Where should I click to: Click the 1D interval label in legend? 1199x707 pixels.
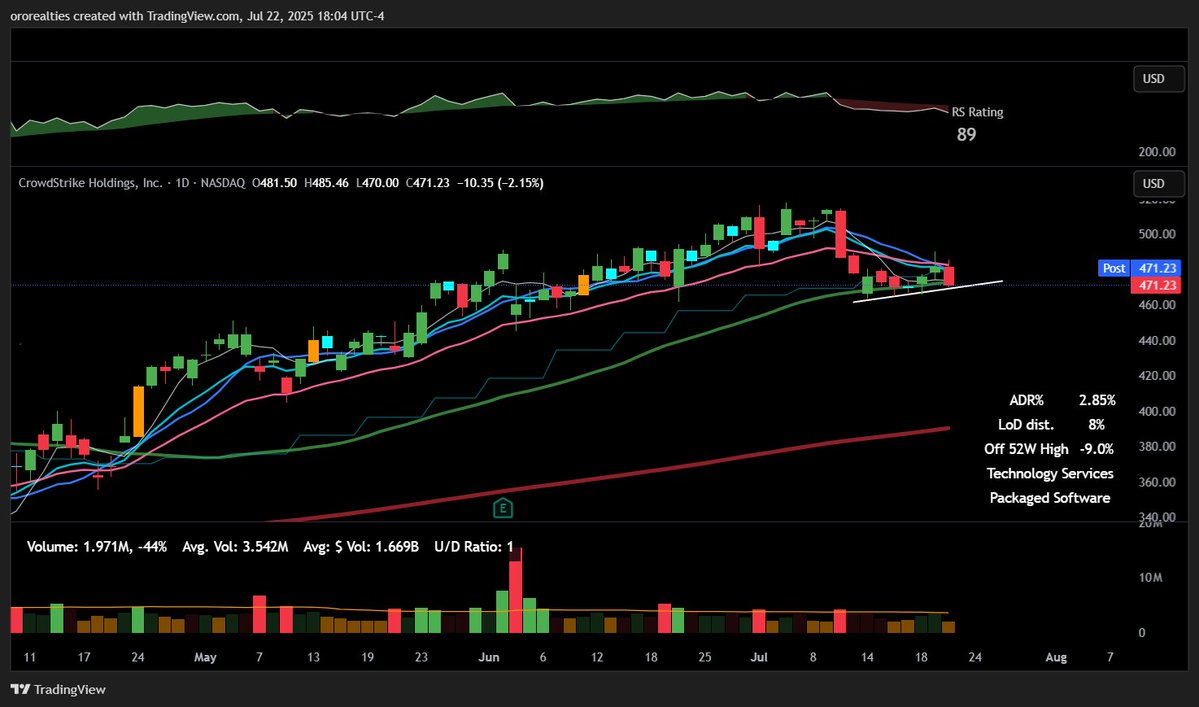tap(183, 183)
